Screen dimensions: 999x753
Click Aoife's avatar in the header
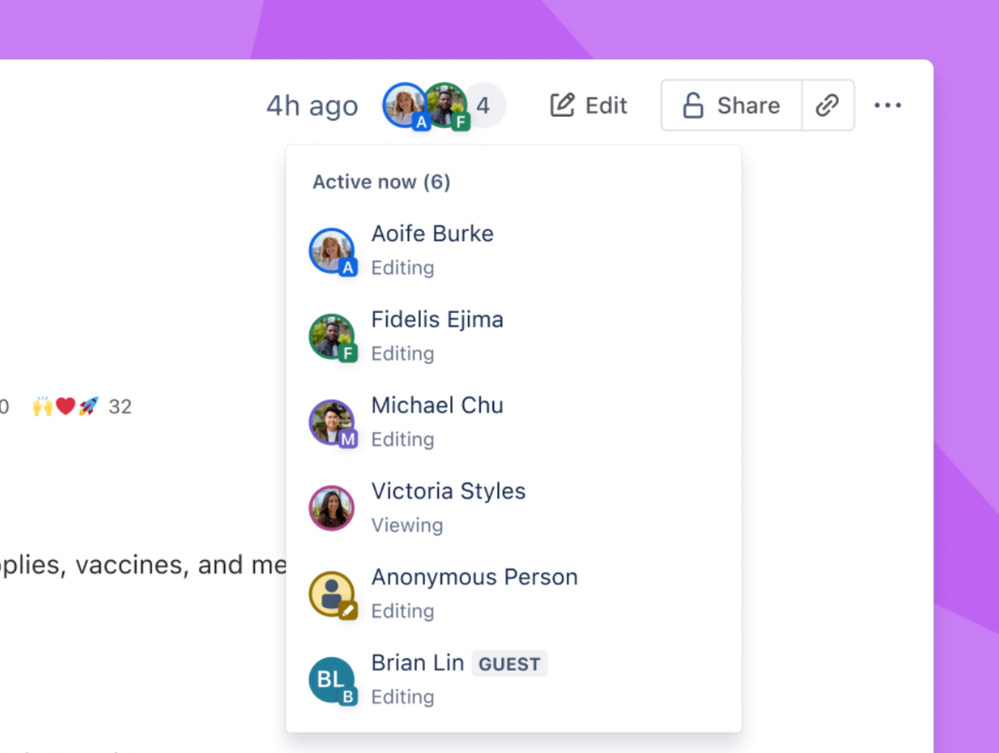(405, 105)
